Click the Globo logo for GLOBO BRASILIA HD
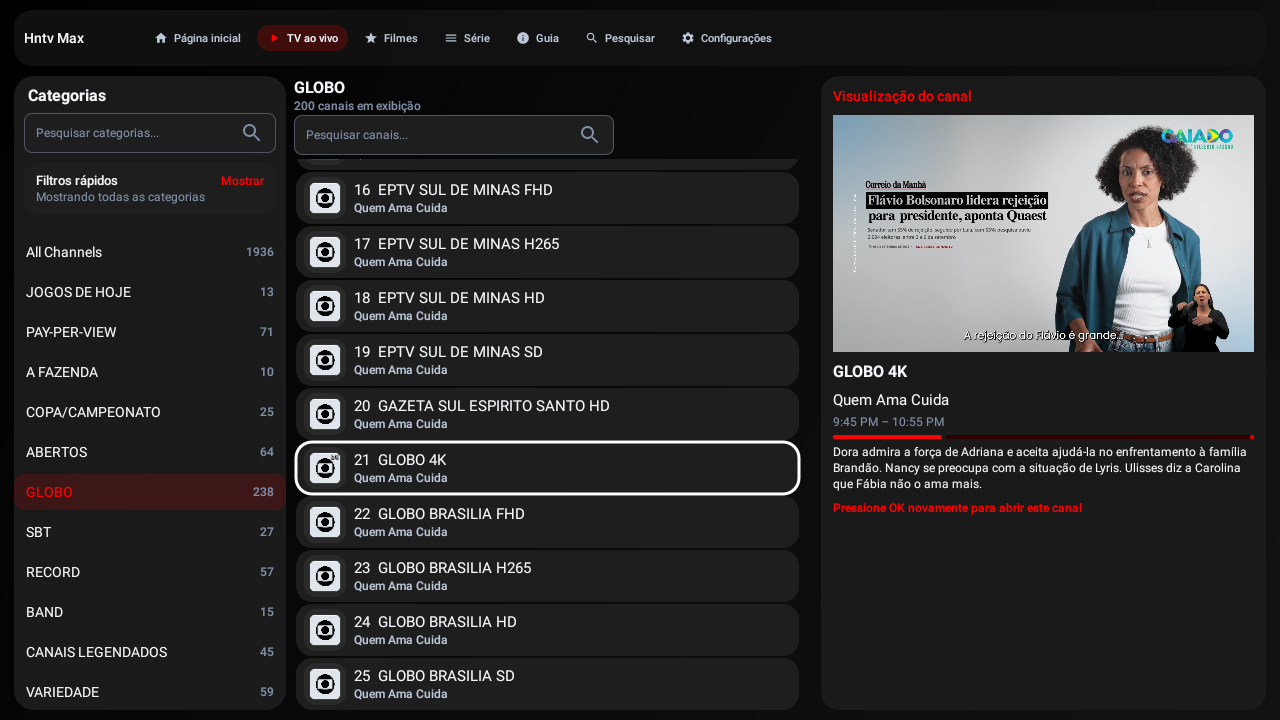Viewport: 1280px width, 720px height. coord(325,630)
